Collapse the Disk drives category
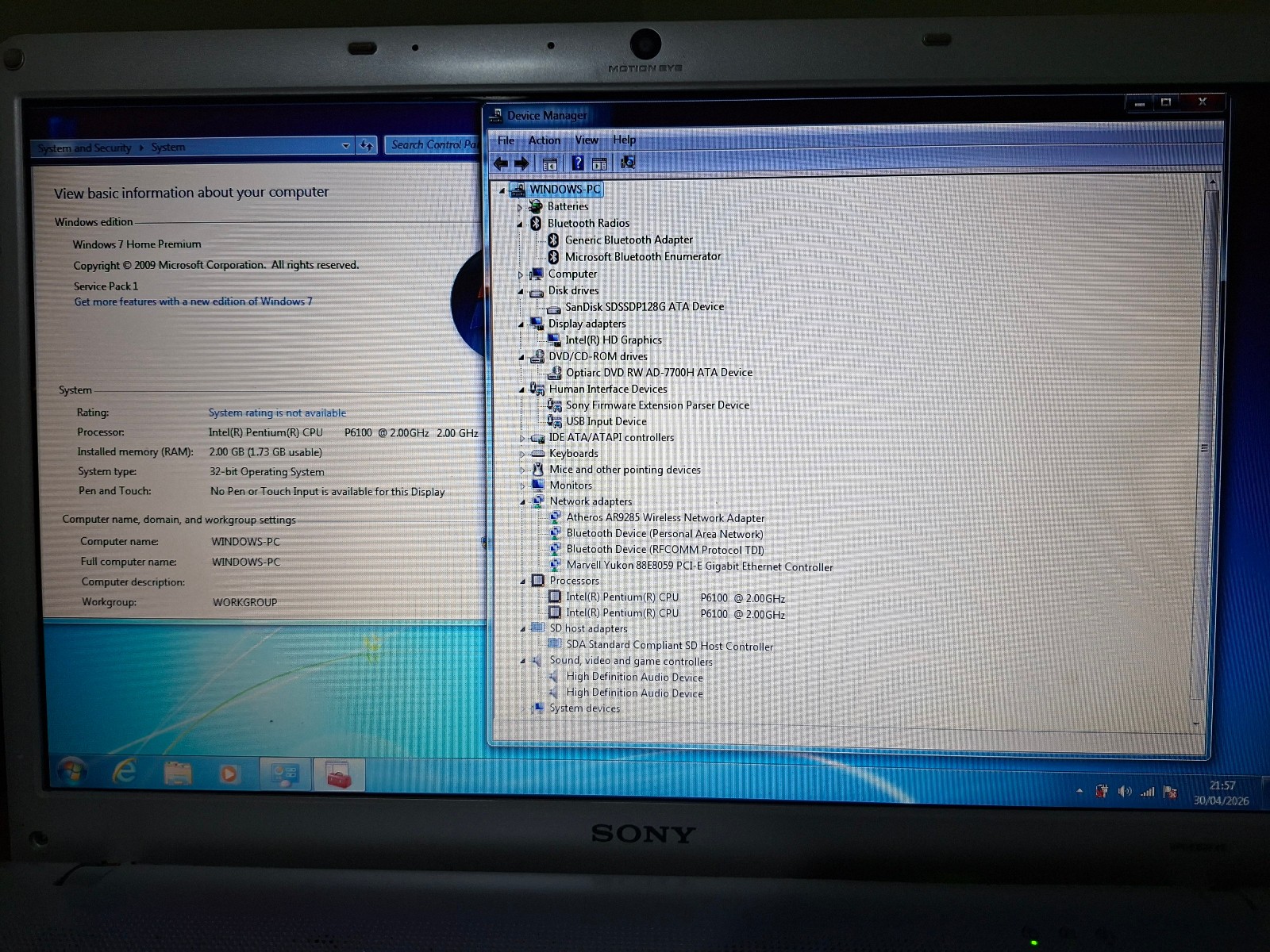Screen dimensions: 1270x952 click(x=521, y=292)
